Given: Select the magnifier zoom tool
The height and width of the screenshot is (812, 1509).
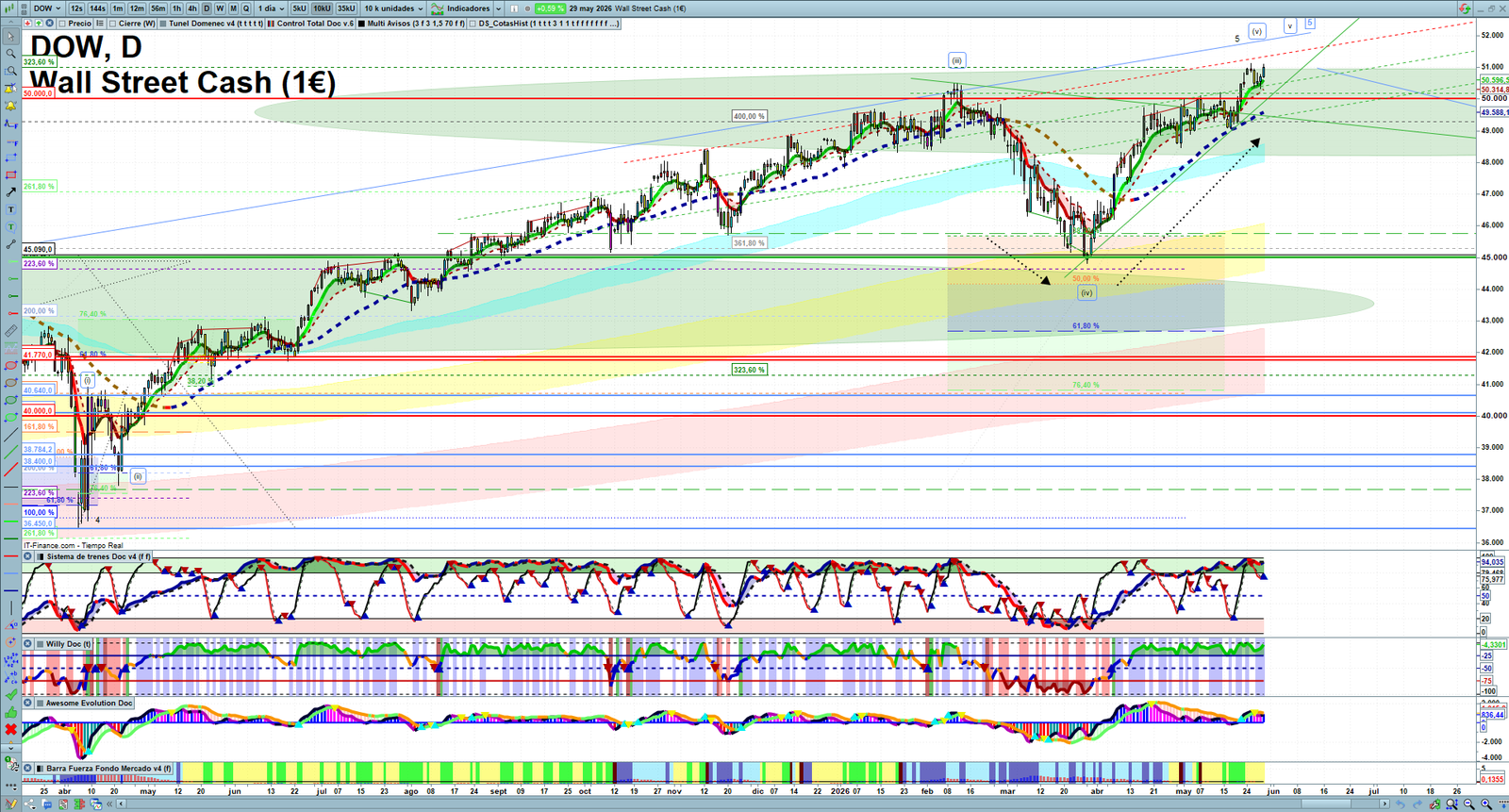Looking at the screenshot, I should click(11, 53).
